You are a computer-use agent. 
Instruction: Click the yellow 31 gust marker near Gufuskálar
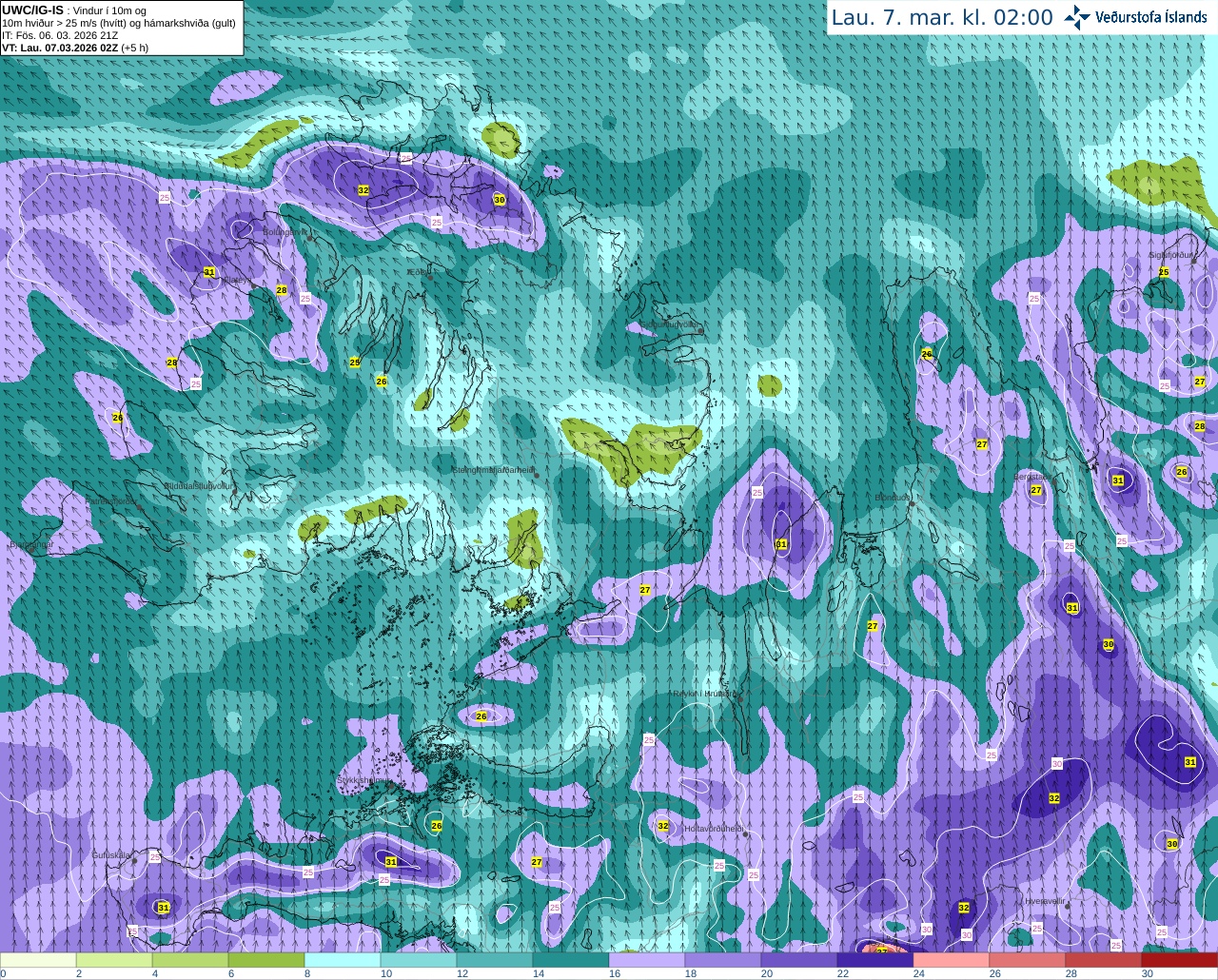pos(163,908)
